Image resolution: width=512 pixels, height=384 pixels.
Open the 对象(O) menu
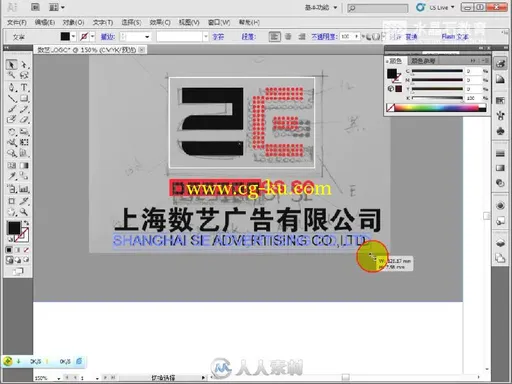[73, 22]
